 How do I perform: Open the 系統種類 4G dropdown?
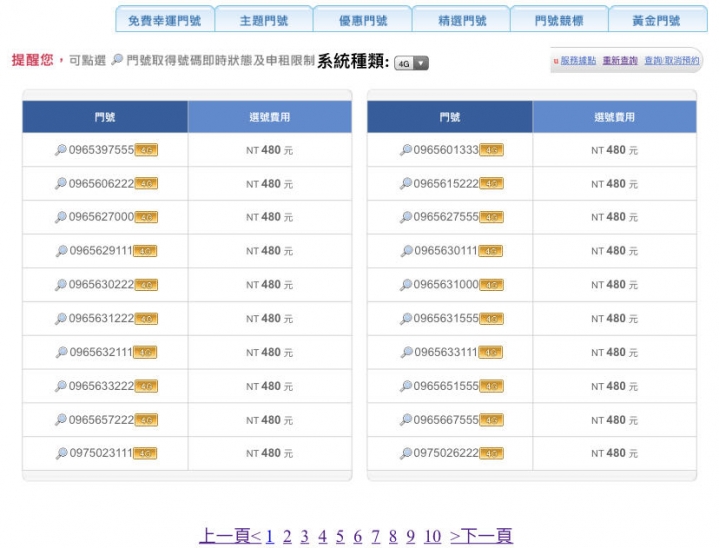coord(411,63)
